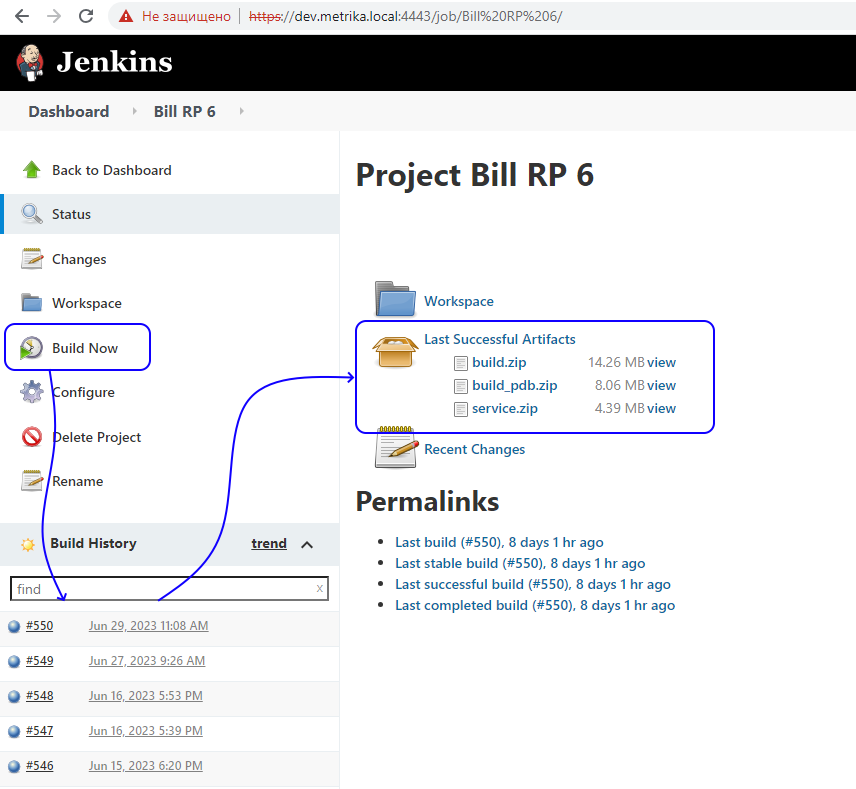Click the browser back arrow
Screen dimensions: 856x789
[x=22, y=16]
